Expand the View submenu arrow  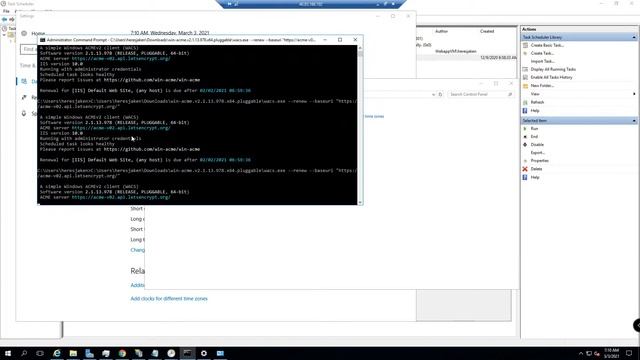[x=634, y=94]
